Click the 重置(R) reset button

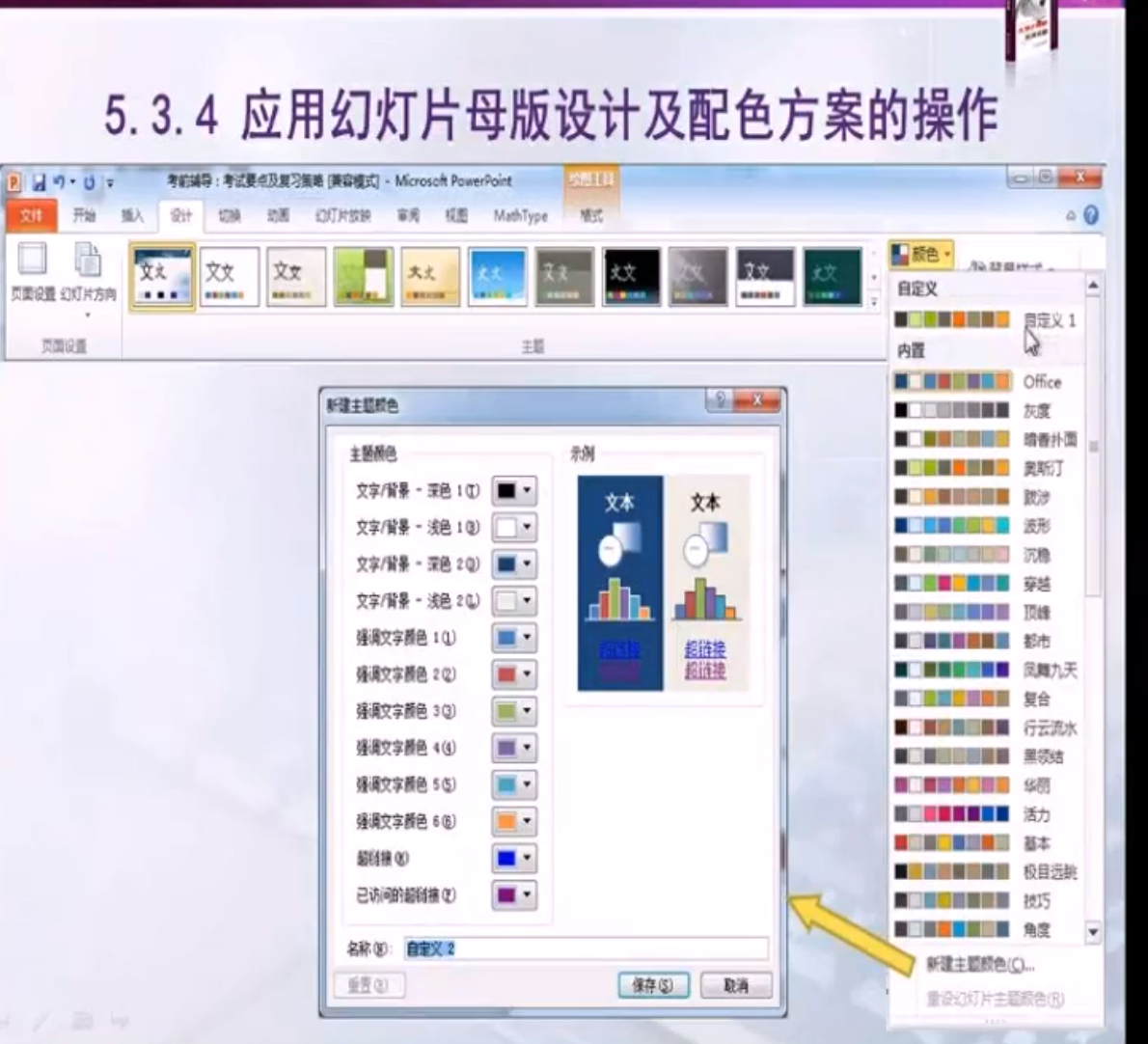(369, 985)
